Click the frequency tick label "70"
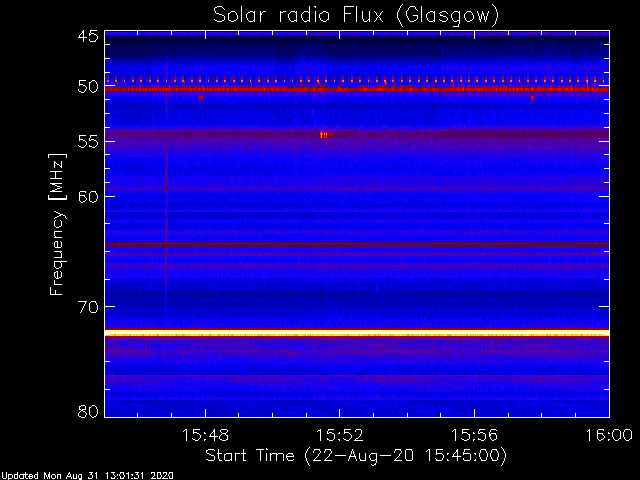The width and height of the screenshot is (640, 480). click(88, 307)
